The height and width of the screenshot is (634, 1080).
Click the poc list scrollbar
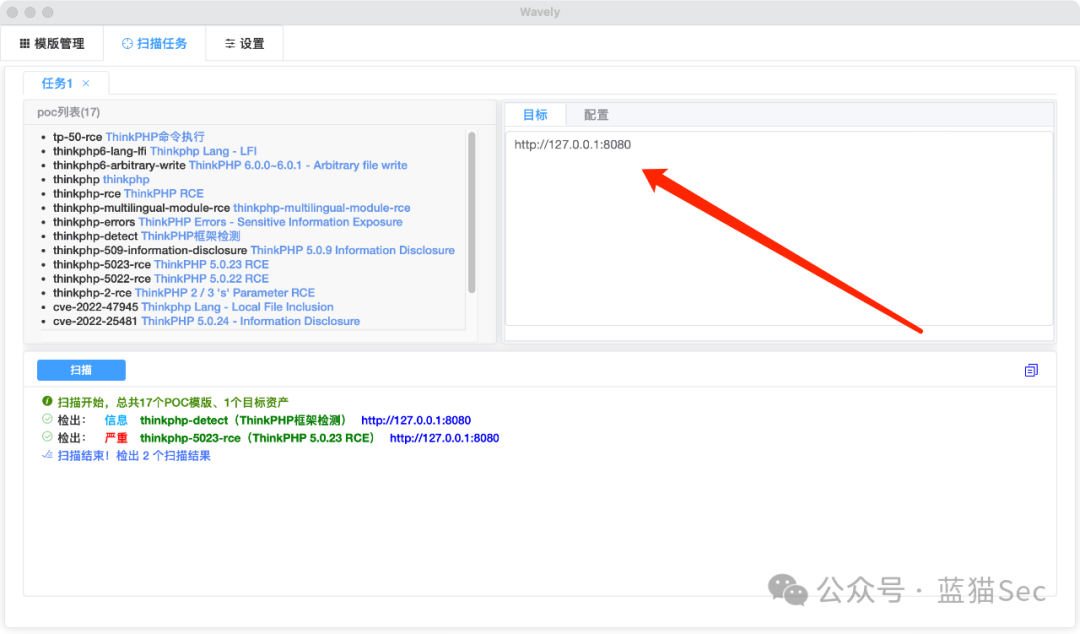point(472,212)
